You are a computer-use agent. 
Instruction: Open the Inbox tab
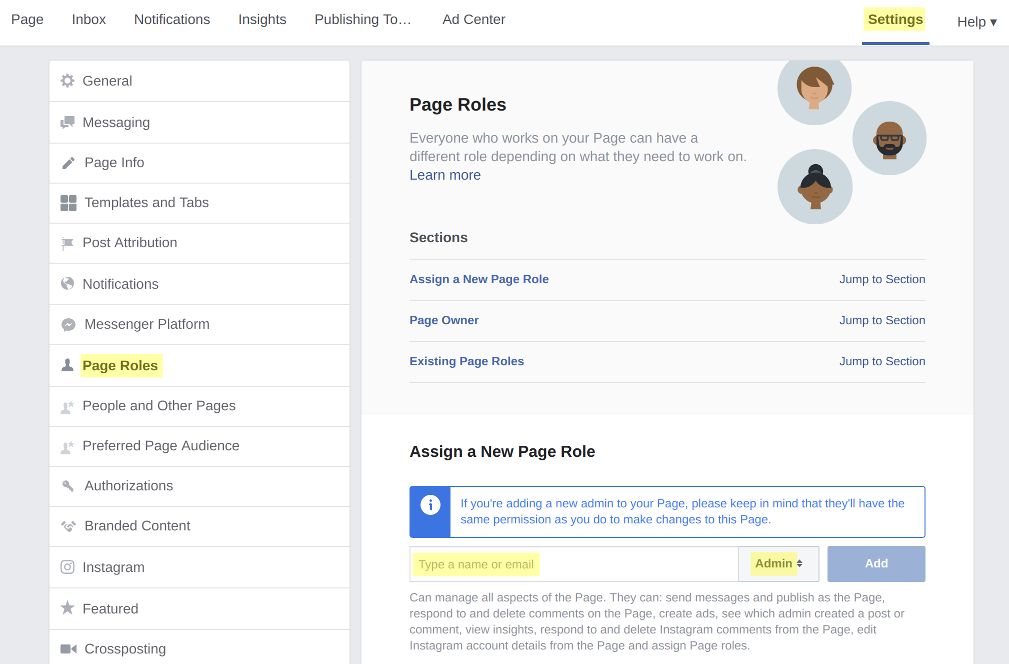[x=89, y=20]
